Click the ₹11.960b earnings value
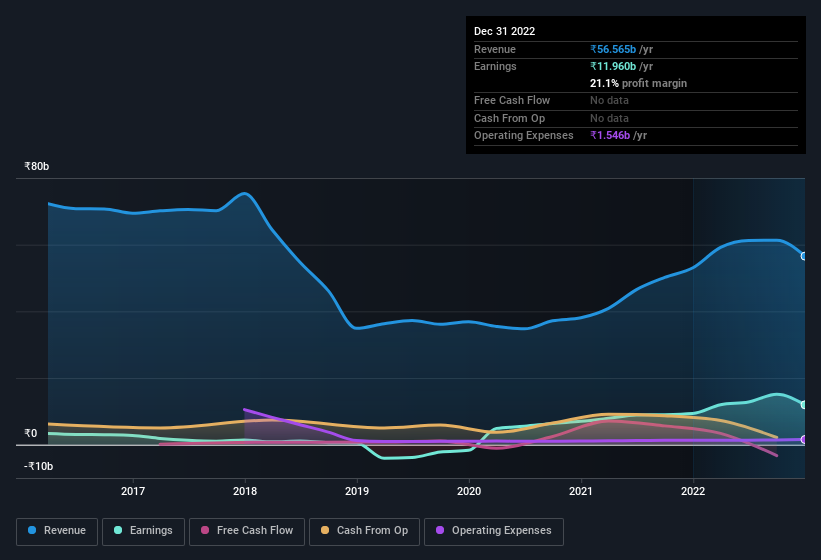Viewport: 821px width, 560px height. (613, 66)
